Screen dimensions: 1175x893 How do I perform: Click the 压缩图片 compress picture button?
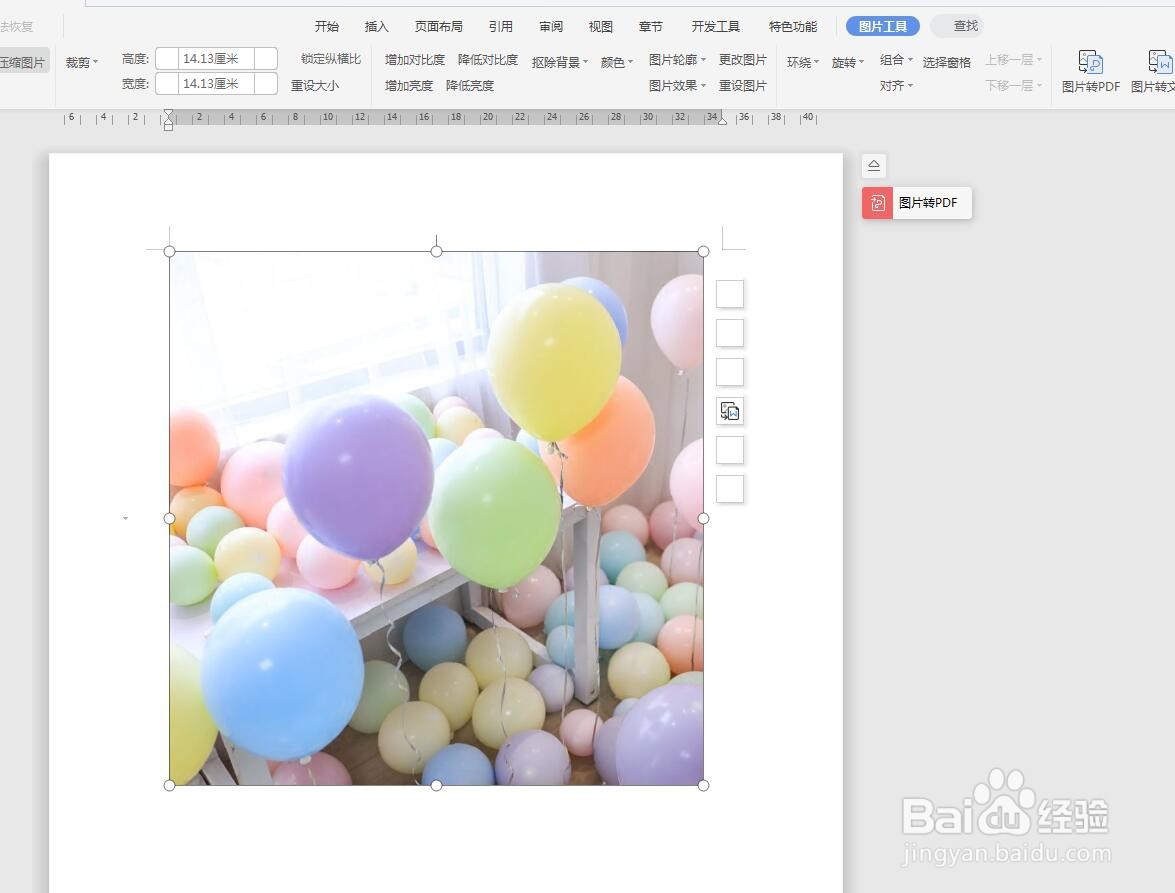pos(23,62)
